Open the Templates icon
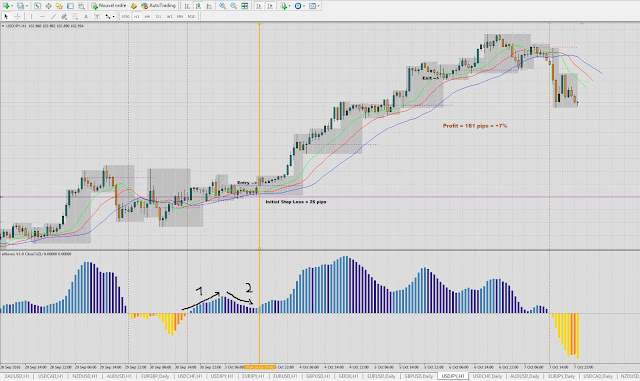The image size is (640, 381). click(x=312, y=6)
